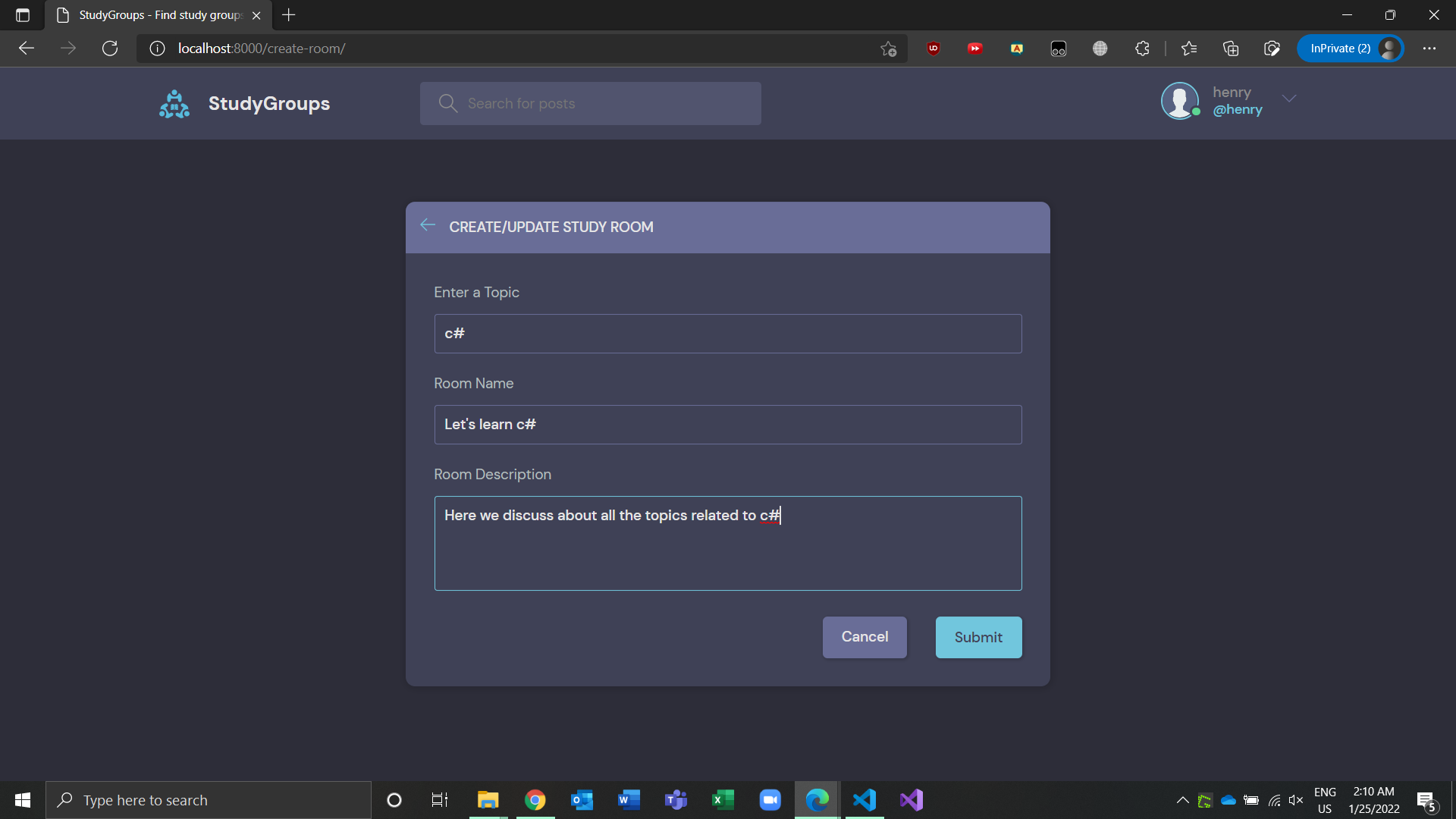Select the StudyGroups browser tab

159,15
